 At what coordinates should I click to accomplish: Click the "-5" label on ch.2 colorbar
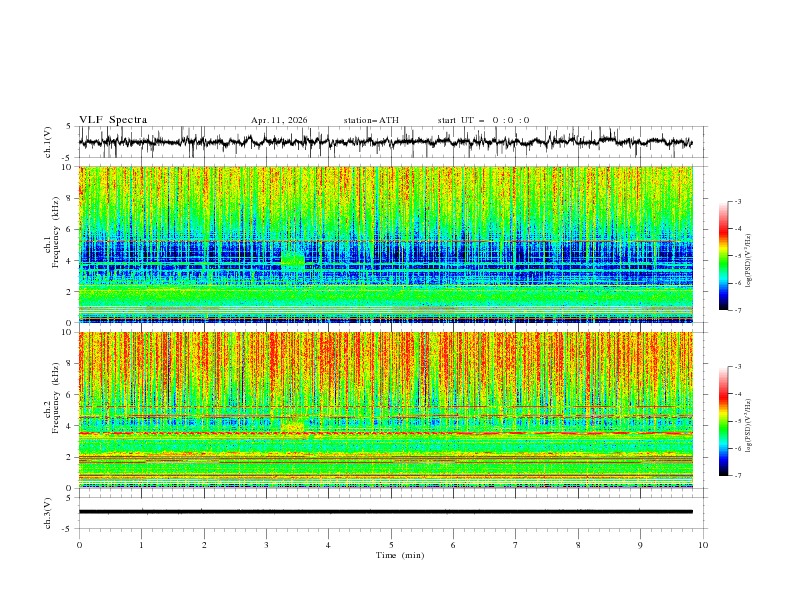click(x=738, y=421)
